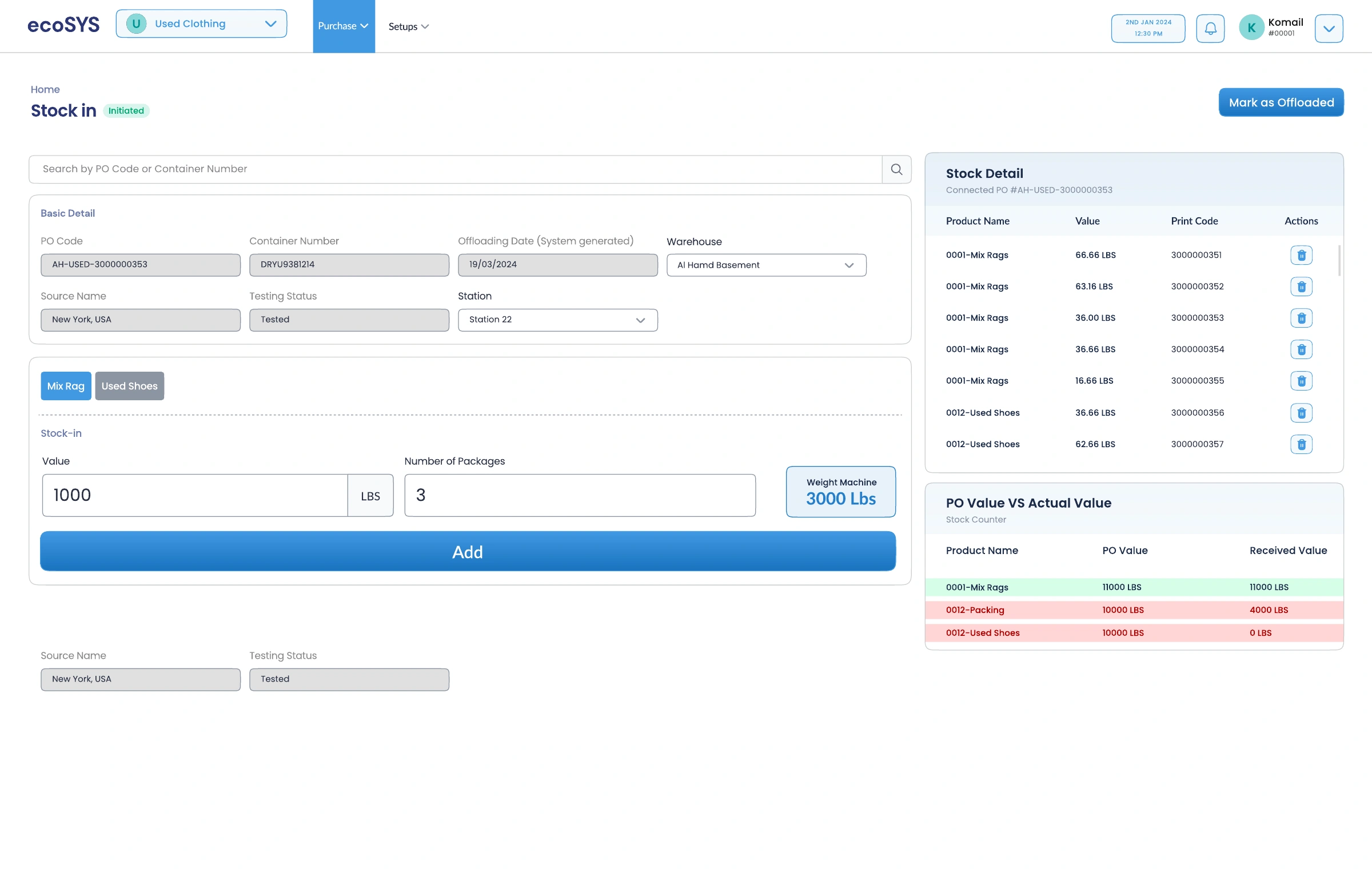
Task: Click the 0012-Packing counter row
Action: pos(1134,610)
